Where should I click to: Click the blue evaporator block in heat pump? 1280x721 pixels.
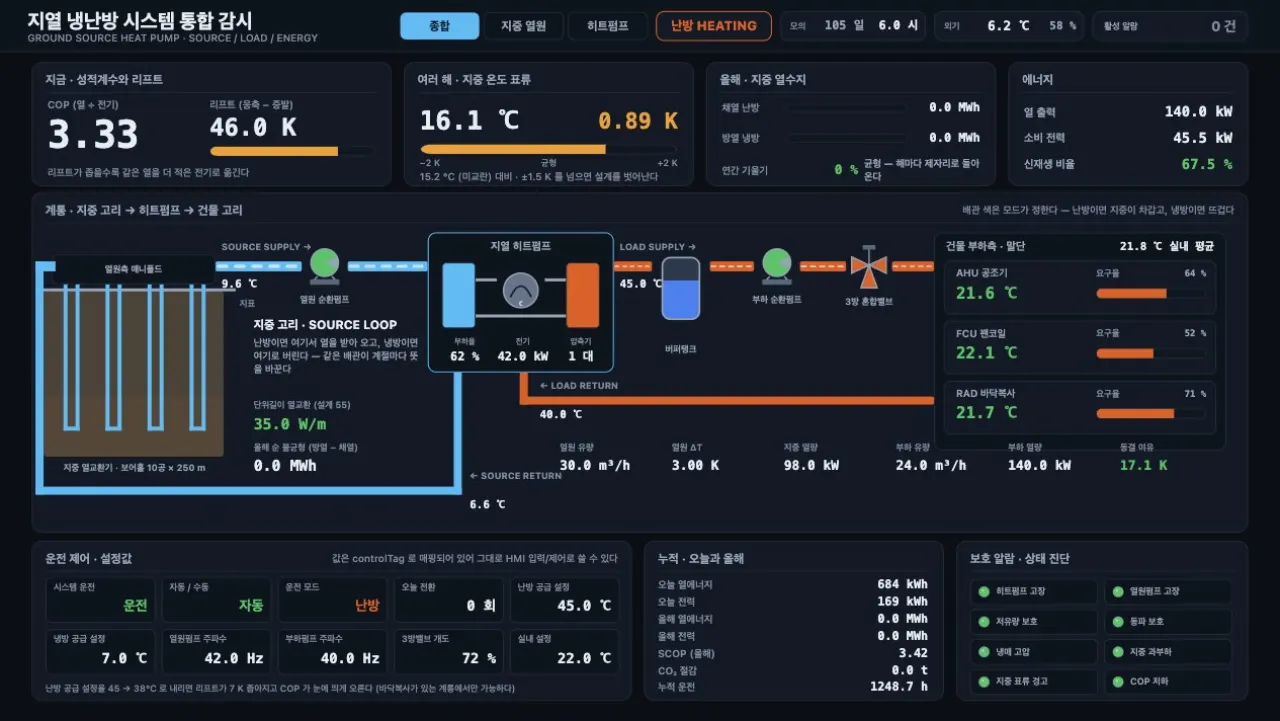click(459, 295)
